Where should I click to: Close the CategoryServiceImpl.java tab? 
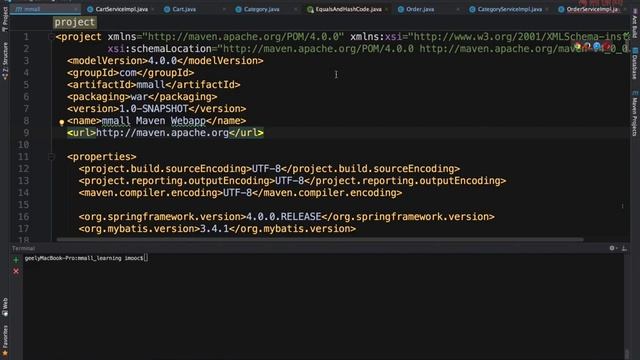click(547, 9)
